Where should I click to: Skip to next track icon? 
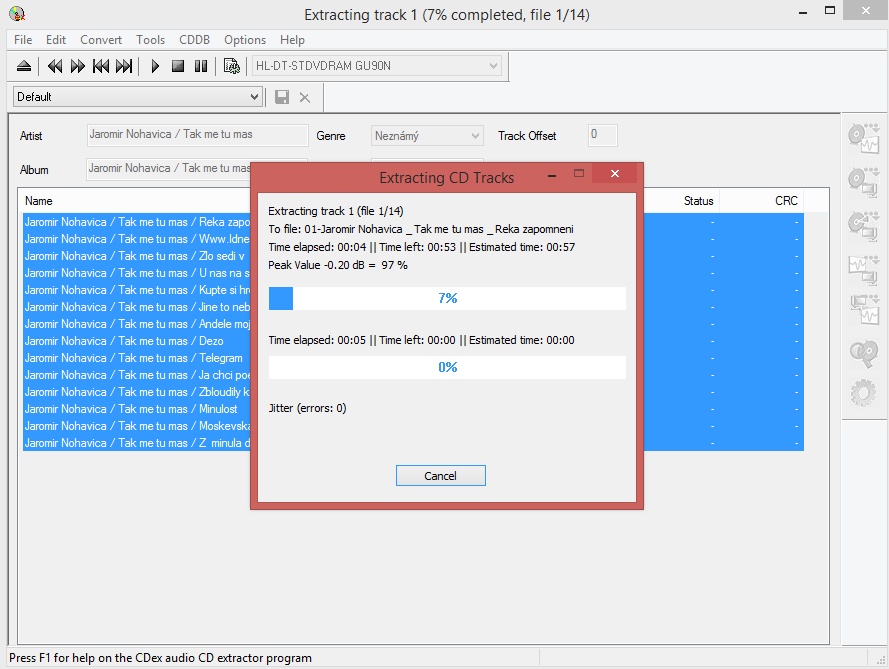124,66
